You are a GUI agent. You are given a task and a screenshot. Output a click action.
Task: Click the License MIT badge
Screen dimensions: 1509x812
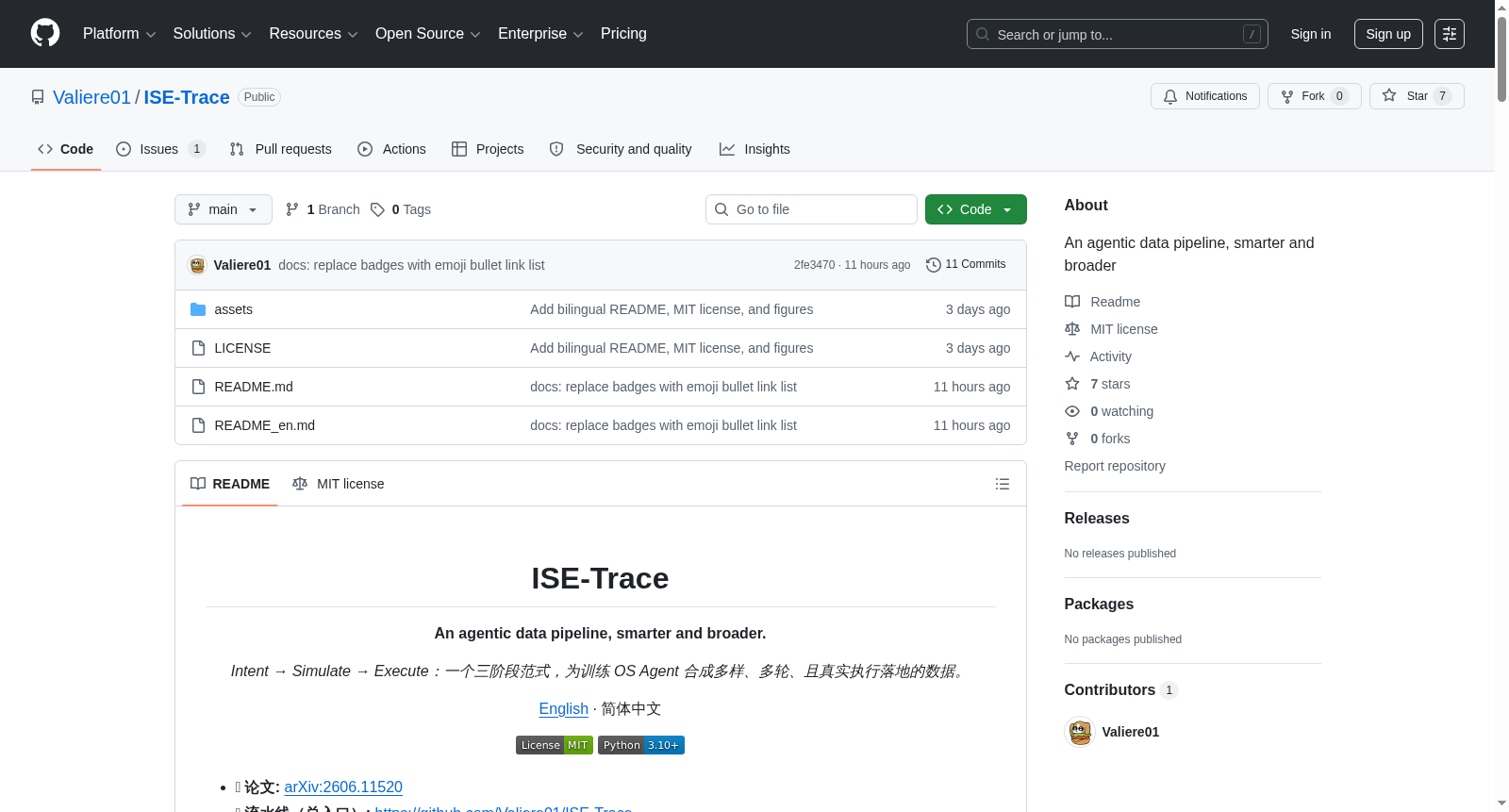555,745
